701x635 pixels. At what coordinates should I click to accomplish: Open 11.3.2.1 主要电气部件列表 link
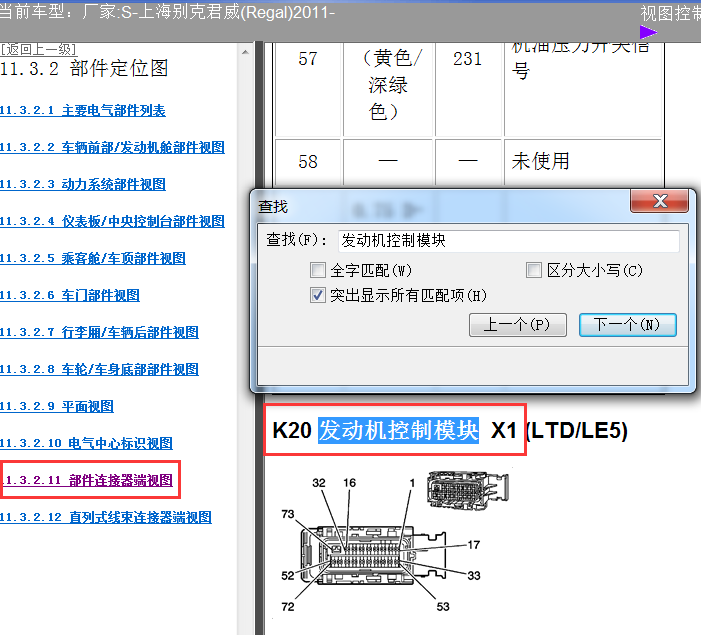pyautogui.click(x=83, y=110)
